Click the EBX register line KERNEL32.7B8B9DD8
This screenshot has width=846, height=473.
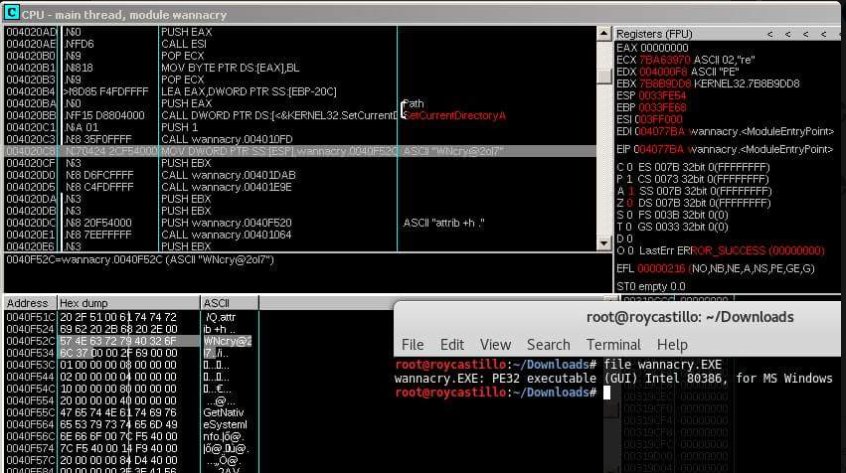click(708, 84)
